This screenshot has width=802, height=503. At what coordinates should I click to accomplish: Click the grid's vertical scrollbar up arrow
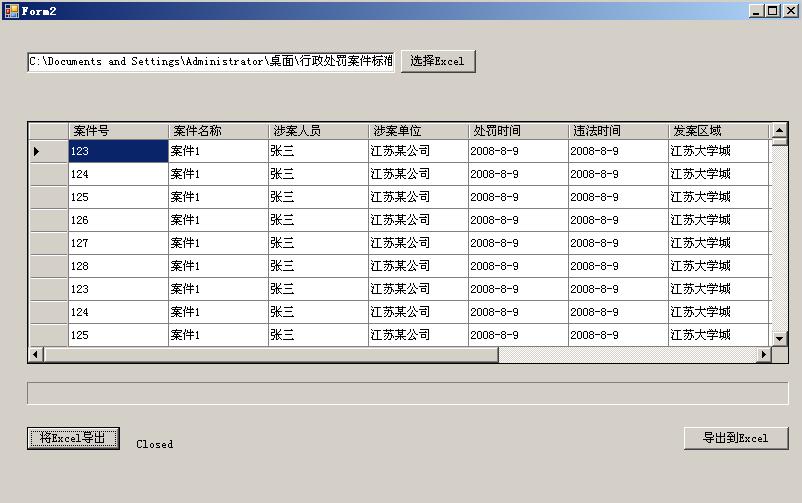779,130
